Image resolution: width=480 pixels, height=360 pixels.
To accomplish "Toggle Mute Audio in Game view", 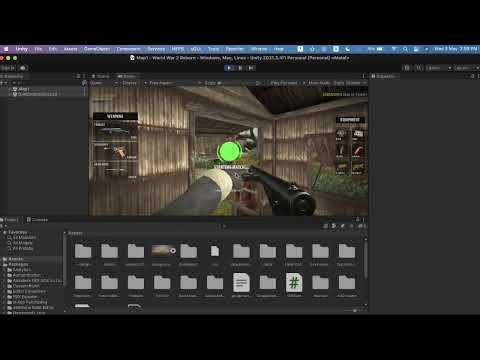I will coord(319,83).
